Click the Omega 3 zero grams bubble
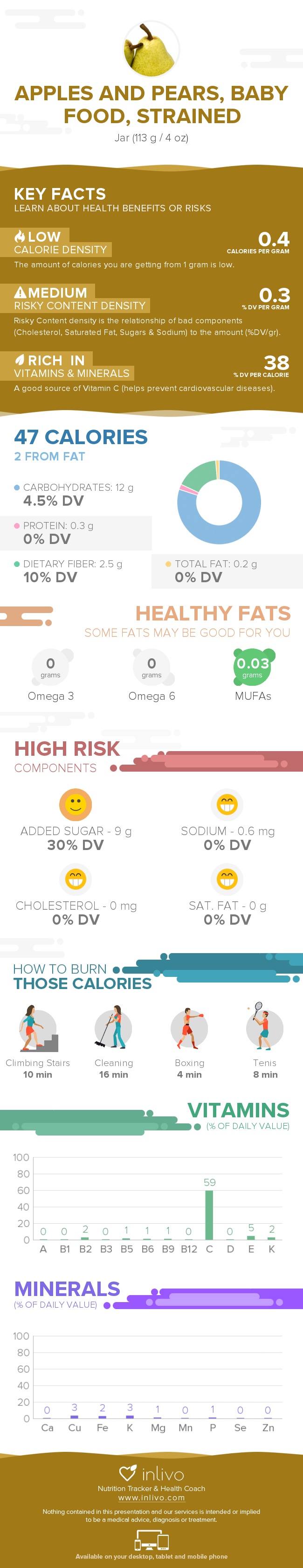303x1568 pixels. pos(51,666)
